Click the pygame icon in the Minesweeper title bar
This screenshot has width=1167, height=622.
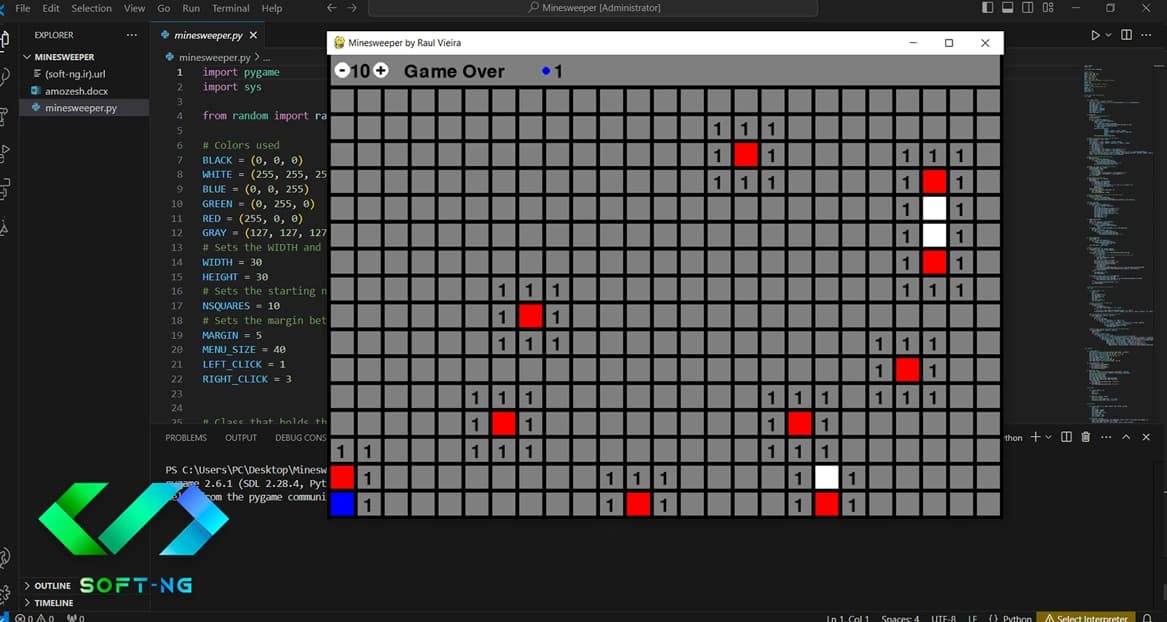[339, 43]
